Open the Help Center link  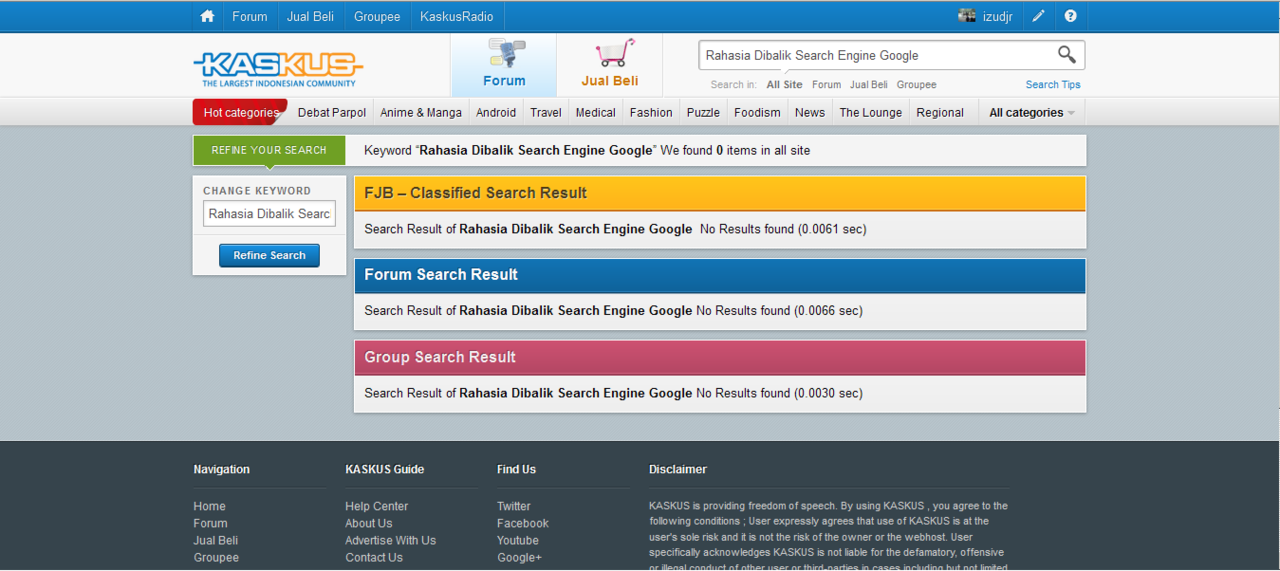tap(377, 506)
